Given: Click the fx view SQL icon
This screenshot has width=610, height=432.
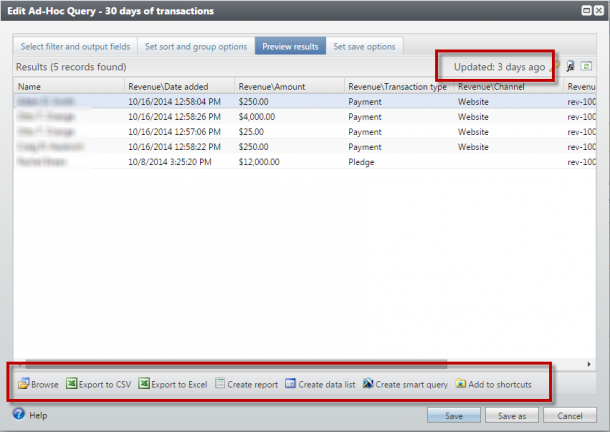Looking at the screenshot, I should tap(570, 67).
